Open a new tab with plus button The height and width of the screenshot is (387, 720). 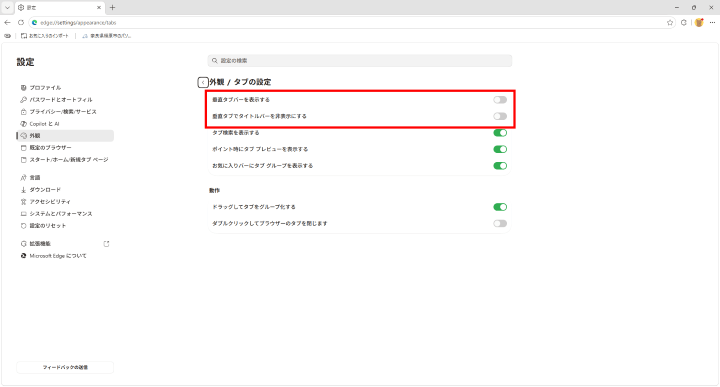112,7
